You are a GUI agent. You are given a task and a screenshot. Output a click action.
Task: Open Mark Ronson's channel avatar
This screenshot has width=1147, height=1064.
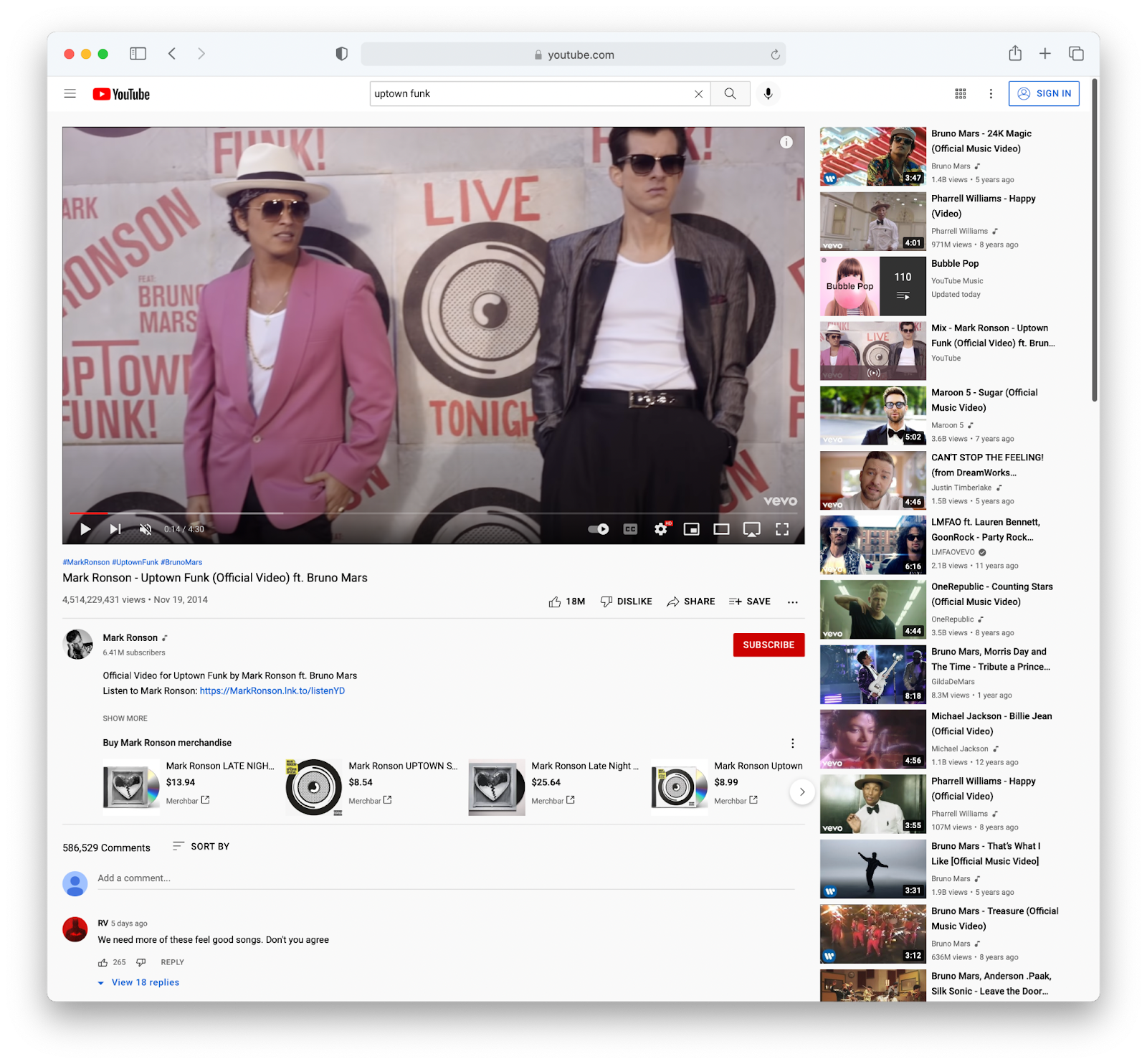point(77,644)
